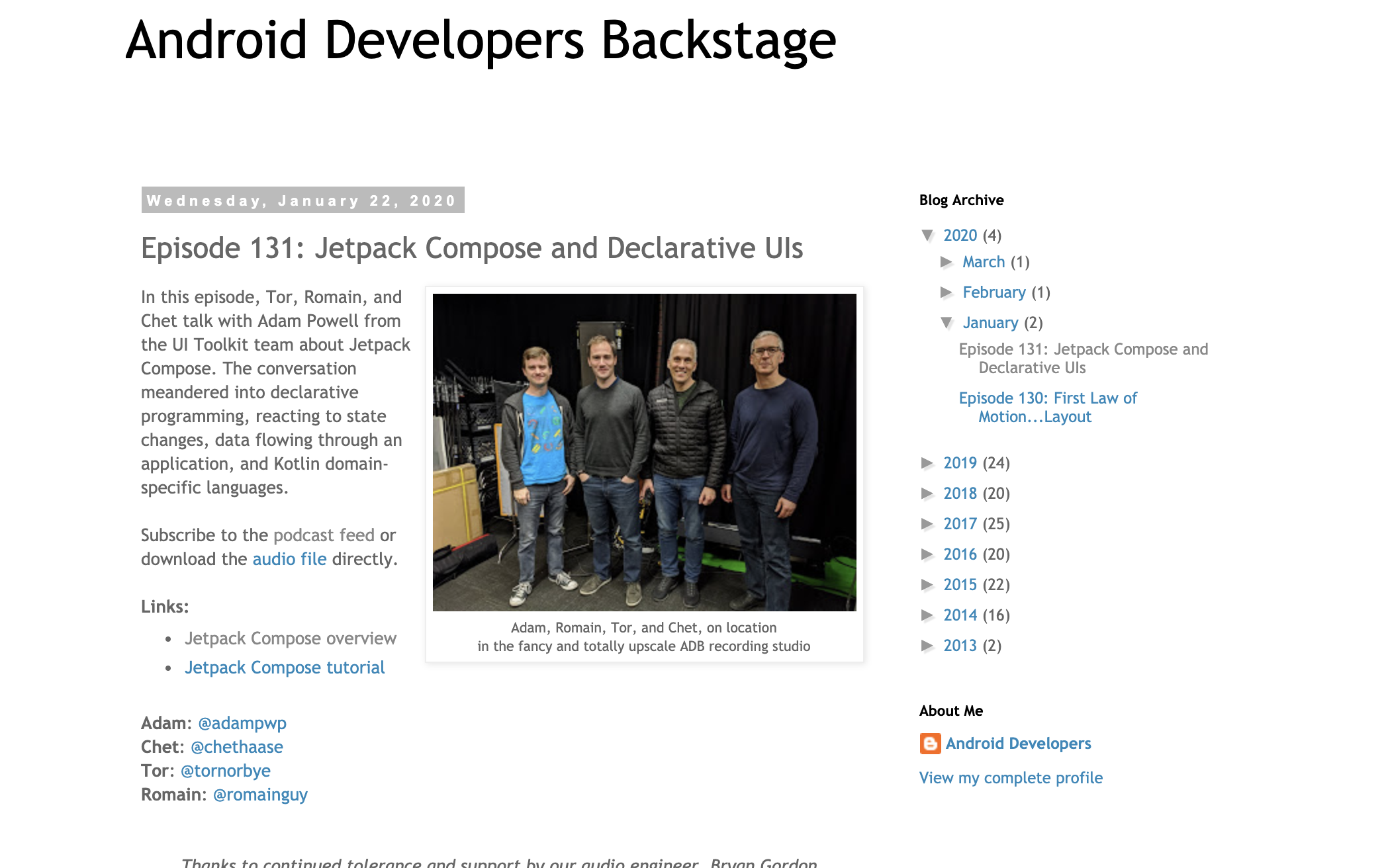The width and height of the screenshot is (1386, 868).
Task: Open the 2016 archive link
Action: (960, 554)
